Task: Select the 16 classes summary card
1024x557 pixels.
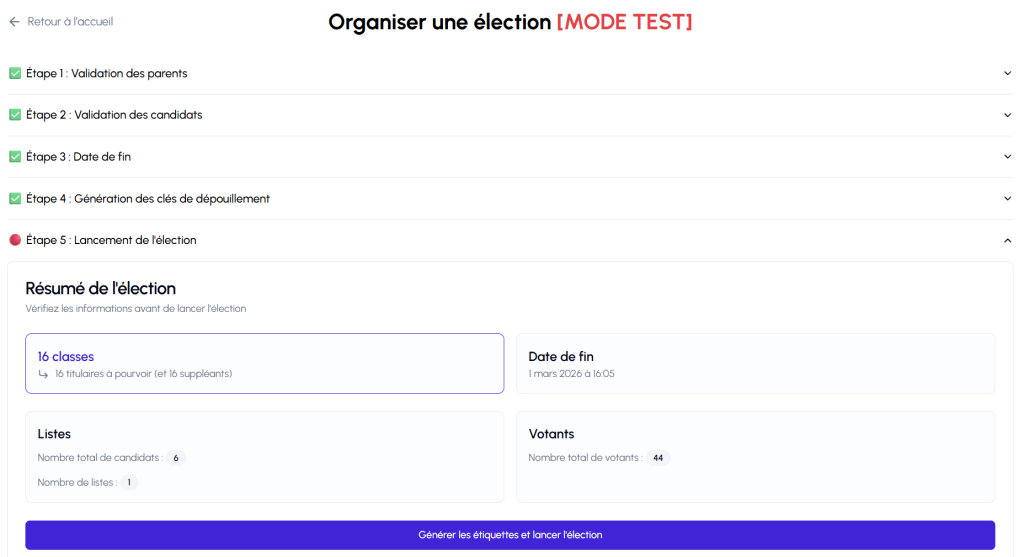Action: tap(264, 363)
